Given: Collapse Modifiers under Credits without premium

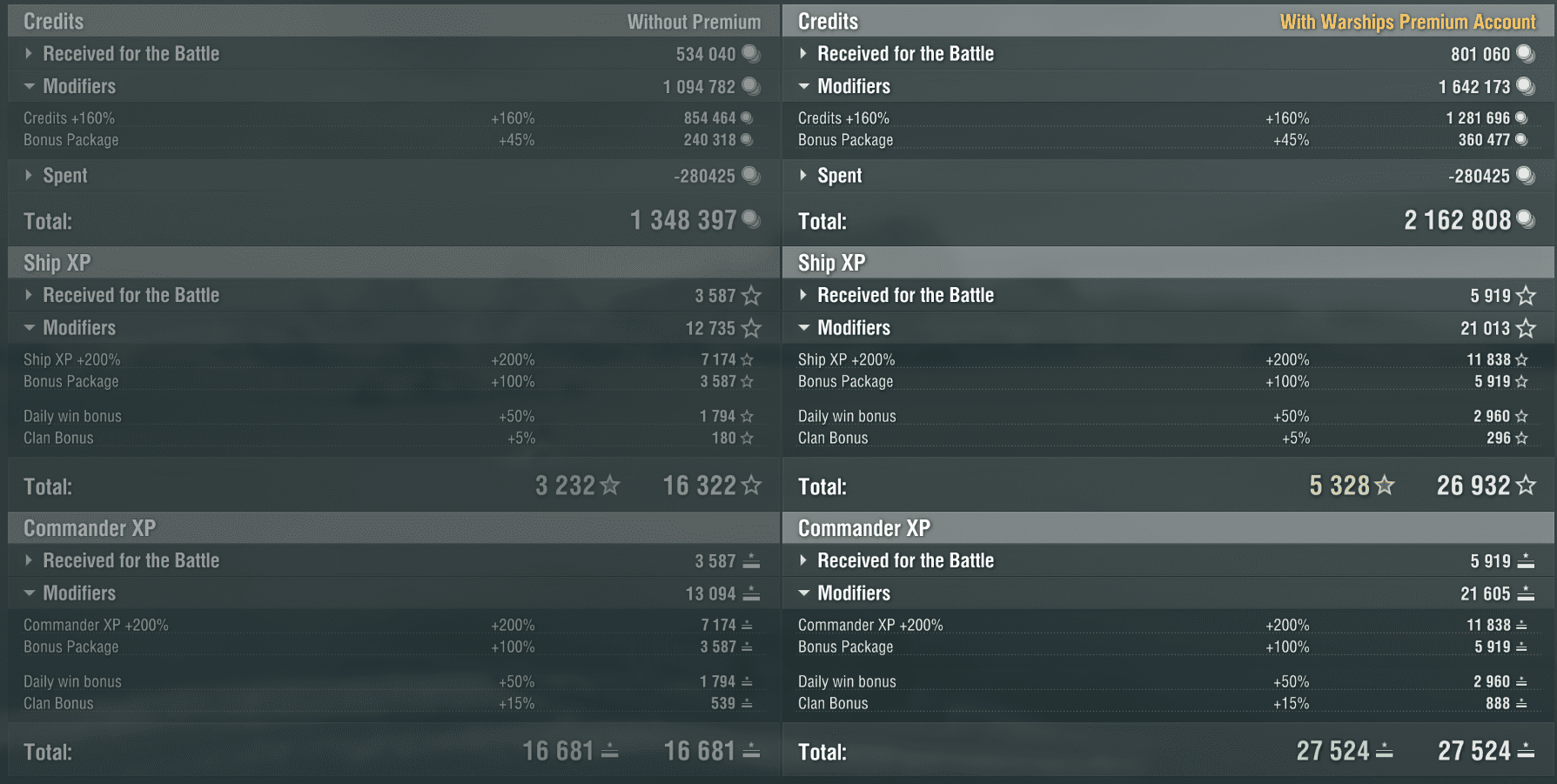Looking at the screenshot, I should click(29, 86).
